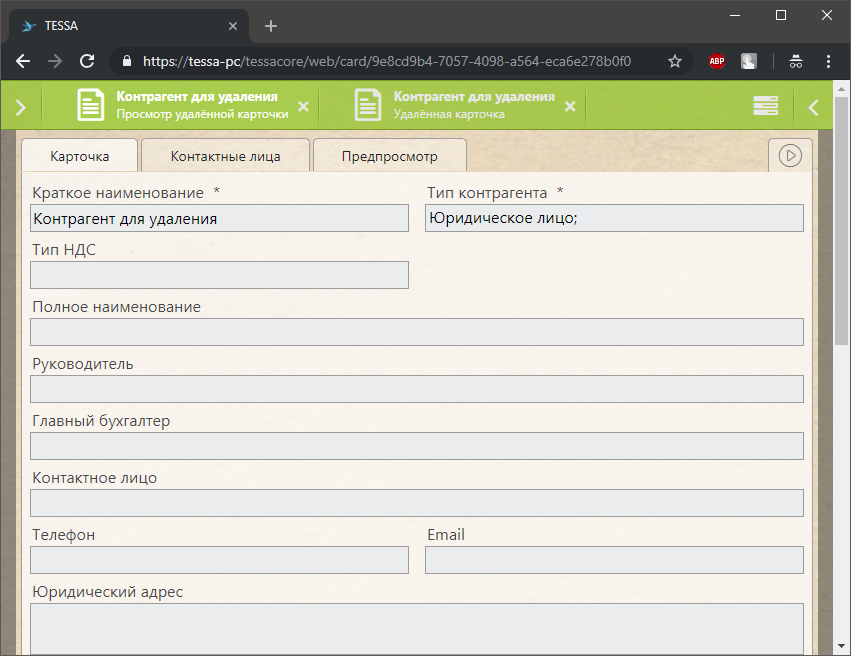Expand the right sidebar chevron
Screen dimensions: 851x656
pos(813,108)
